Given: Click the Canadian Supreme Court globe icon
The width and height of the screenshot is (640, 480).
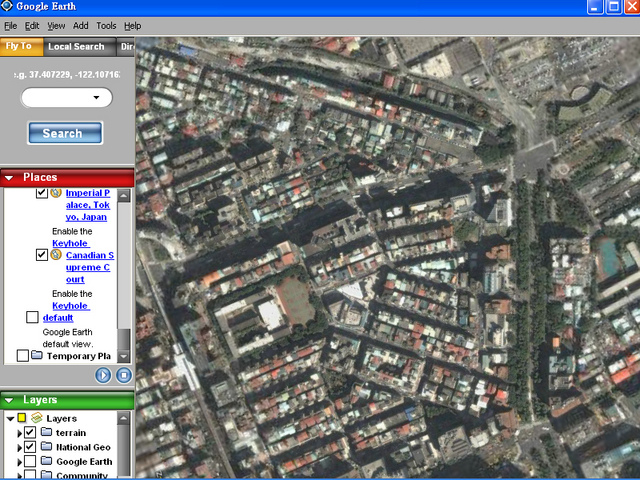Looking at the screenshot, I should coord(56,255).
